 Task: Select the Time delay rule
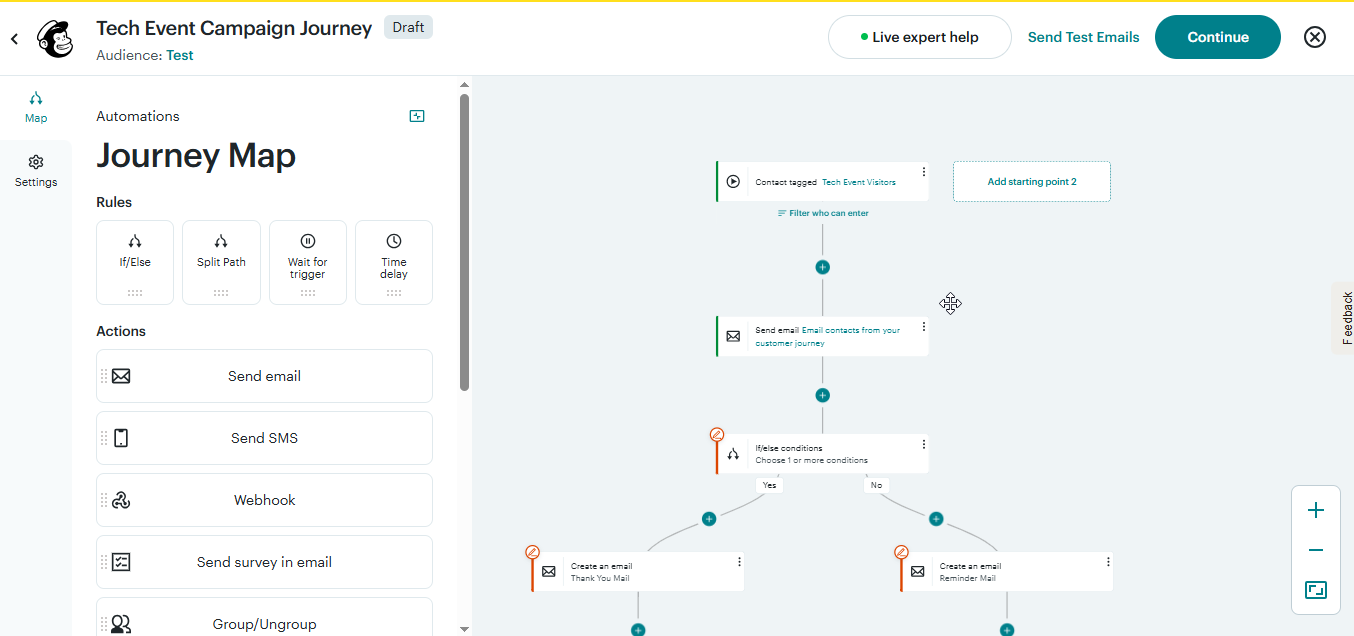[x=393, y=262]
